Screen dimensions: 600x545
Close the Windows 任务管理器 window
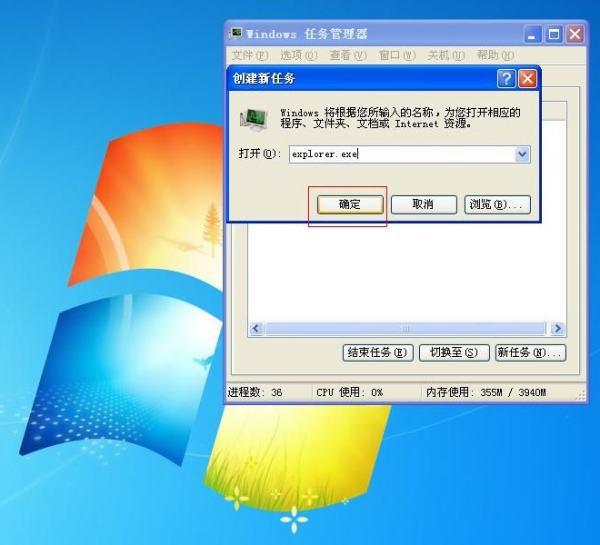click(x=575, y=34)
